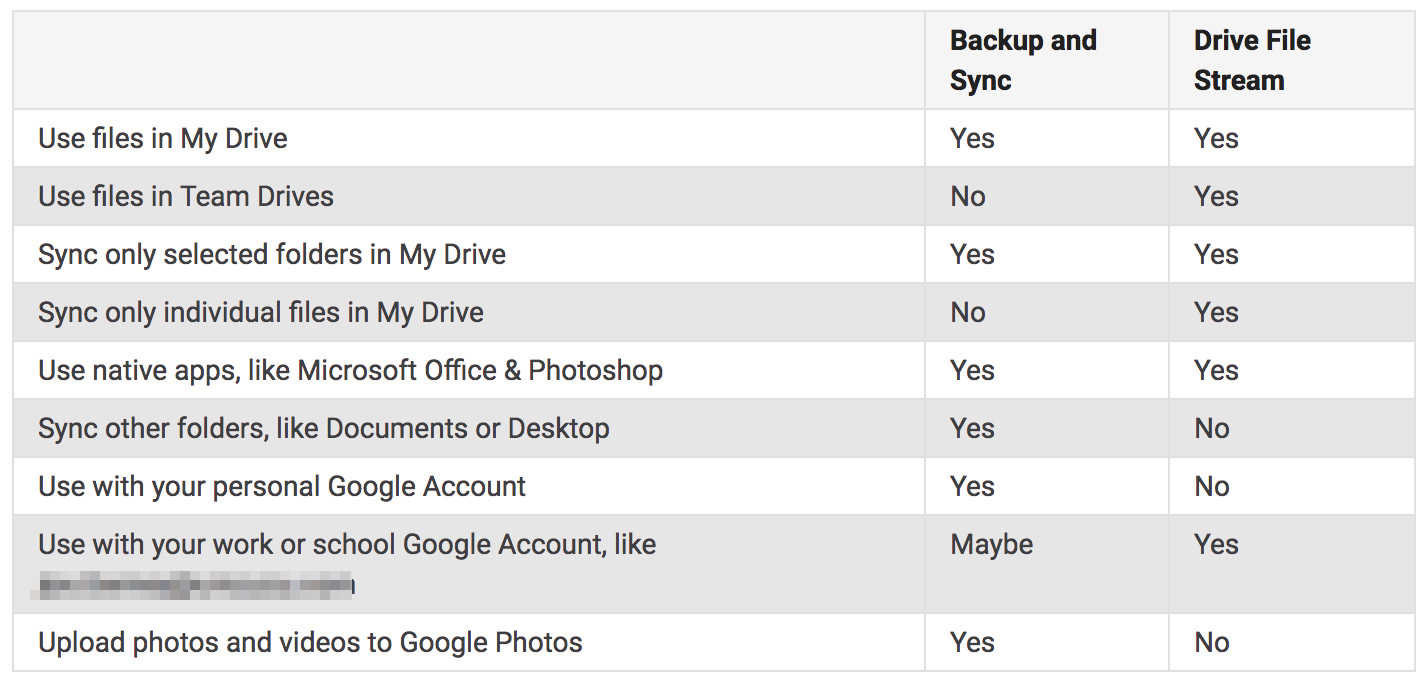Click Drive File Stream "No" for personal Google Account
The image size is (1428, 680).
click(1212, 486)
